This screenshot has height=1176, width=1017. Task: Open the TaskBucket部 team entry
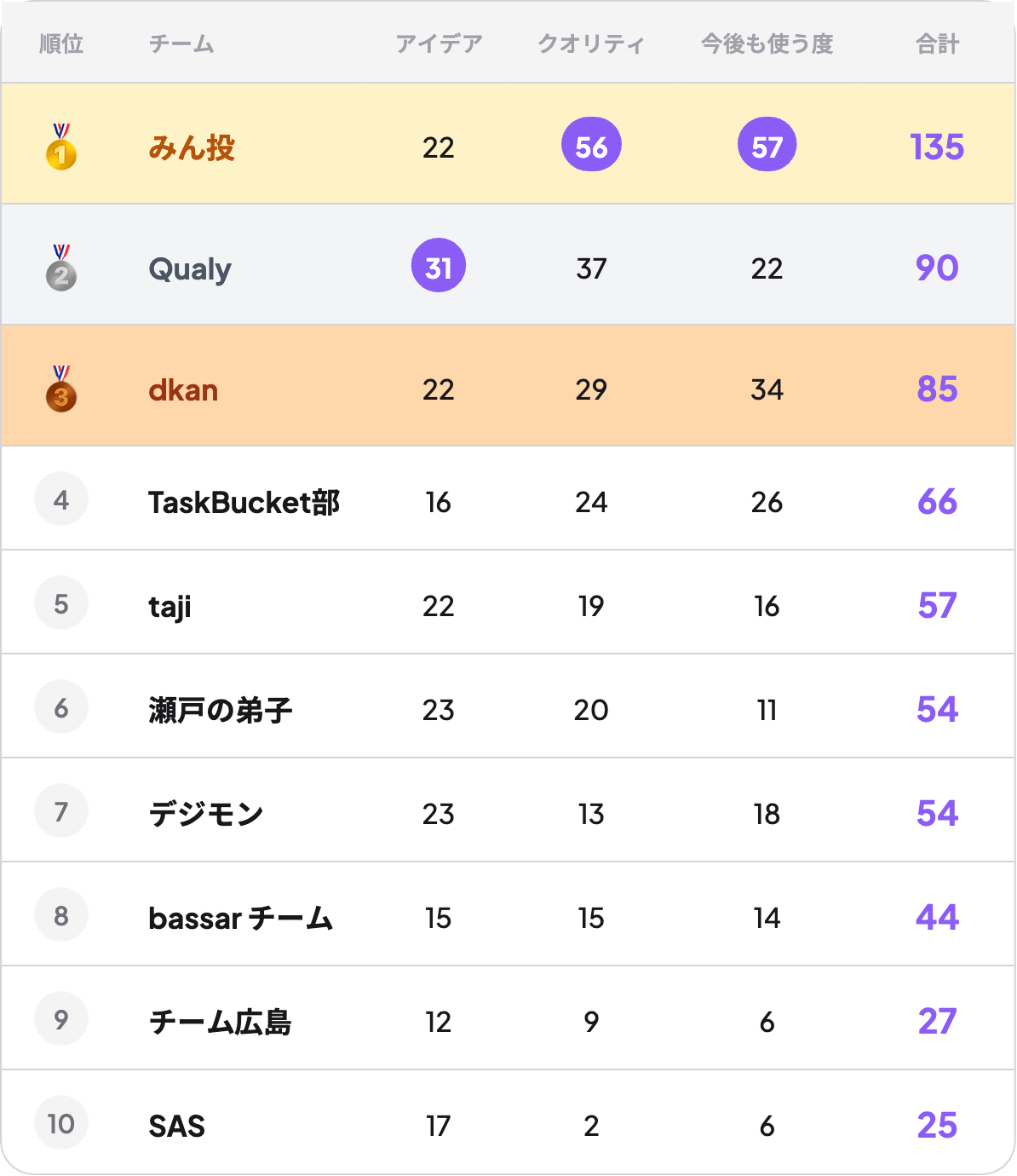tap(244, 503)
